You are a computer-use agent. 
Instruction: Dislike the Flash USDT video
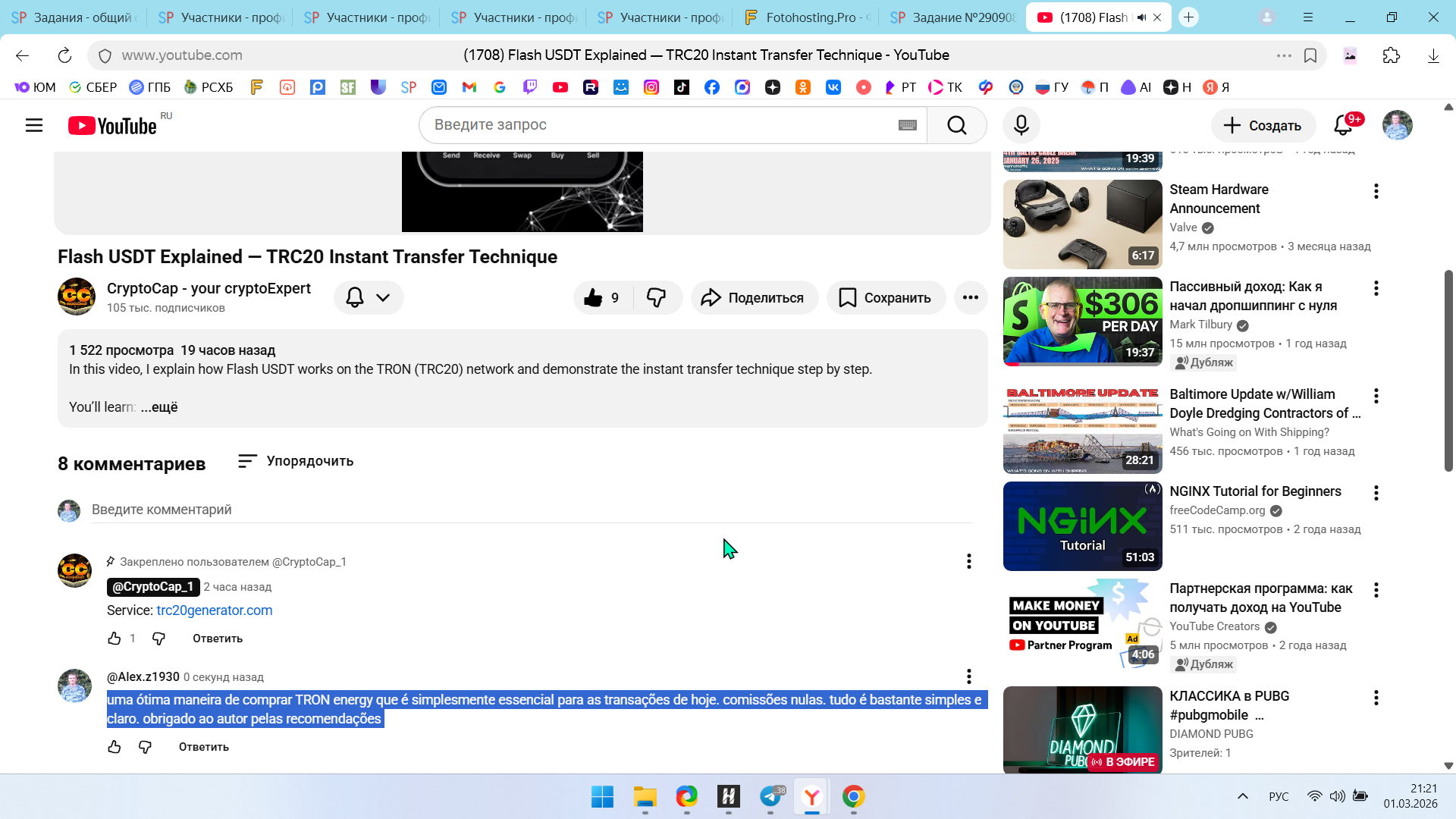(x=657, y=297)
